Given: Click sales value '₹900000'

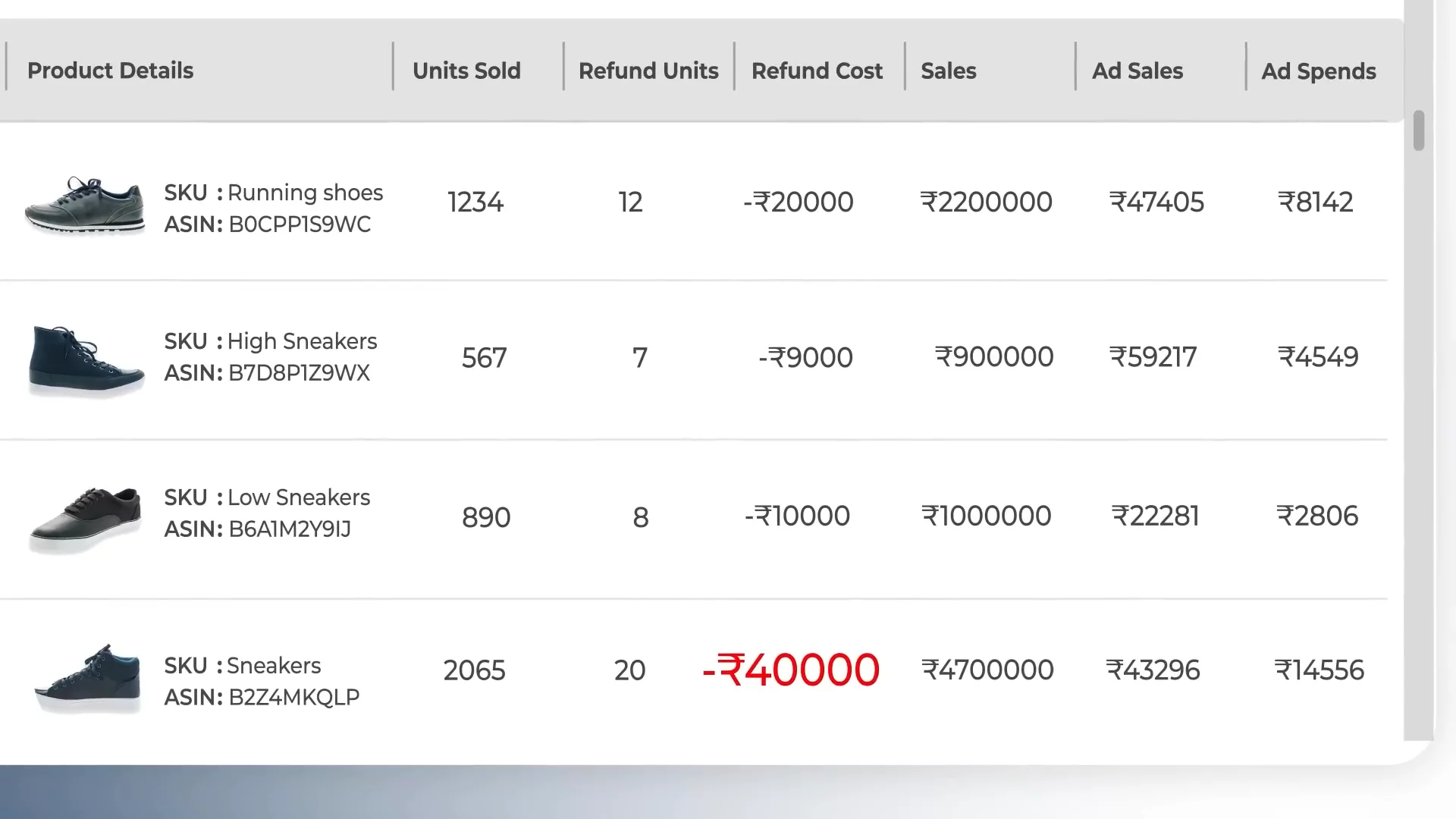Looking at the screenshot, I should pyautogui.click(x=994, y=357).
